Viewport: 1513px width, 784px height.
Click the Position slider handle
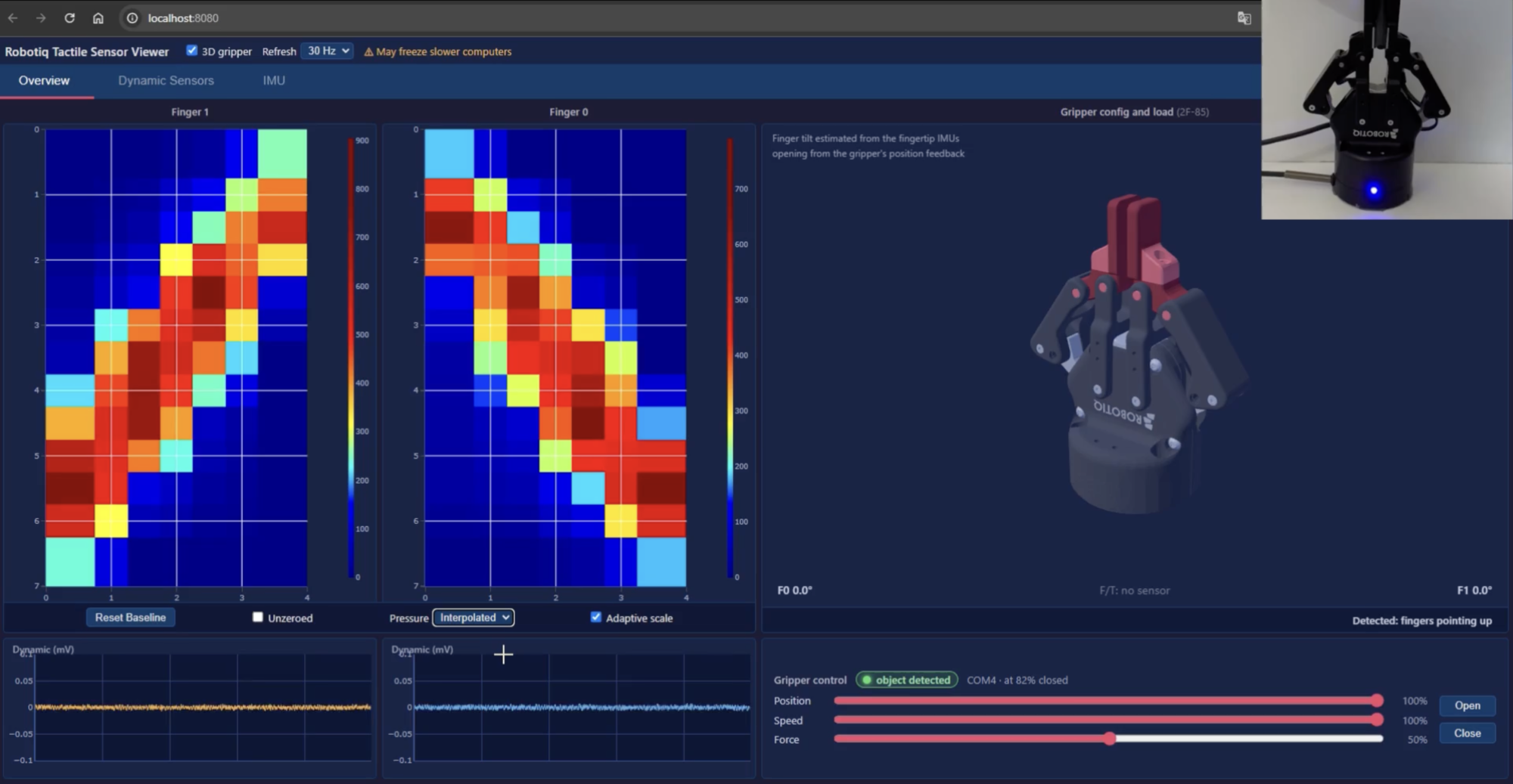1377,701
